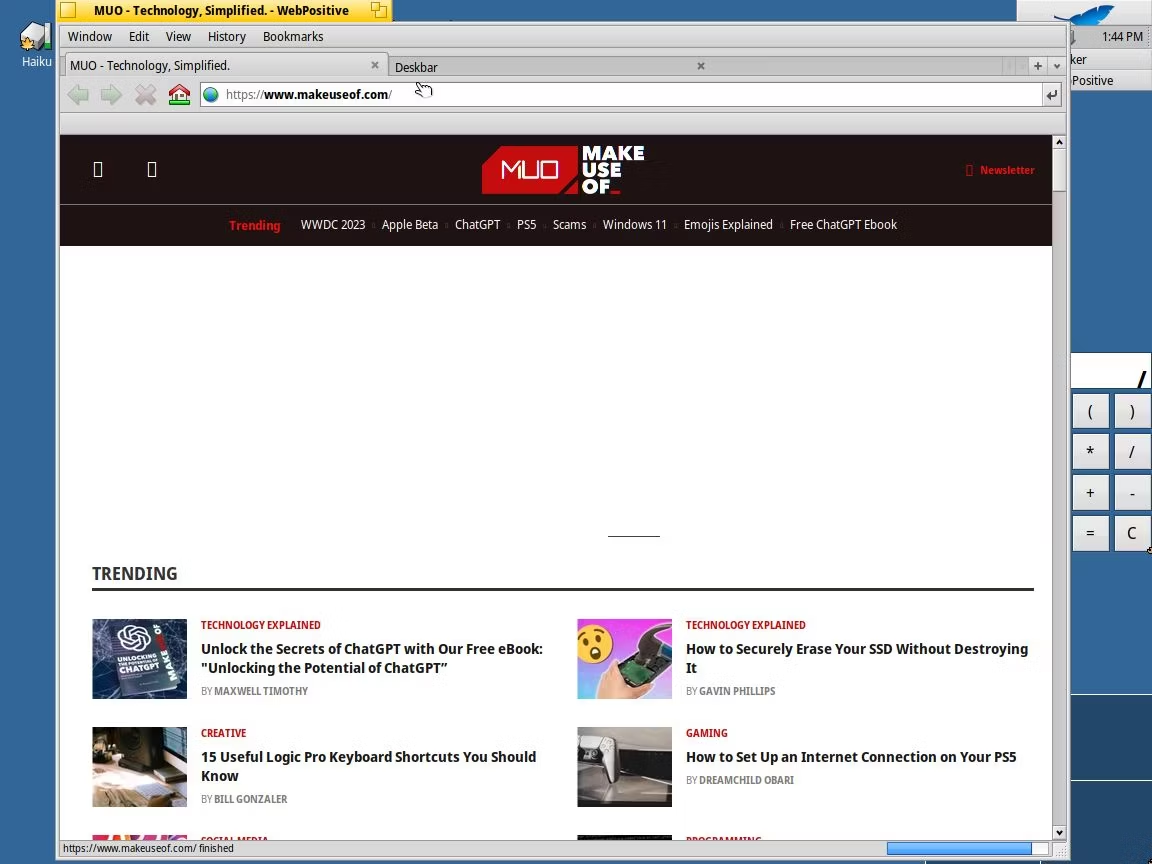
Task: Open the ChatGPT eBook article thumbnail
Action: tap(140, 659)
